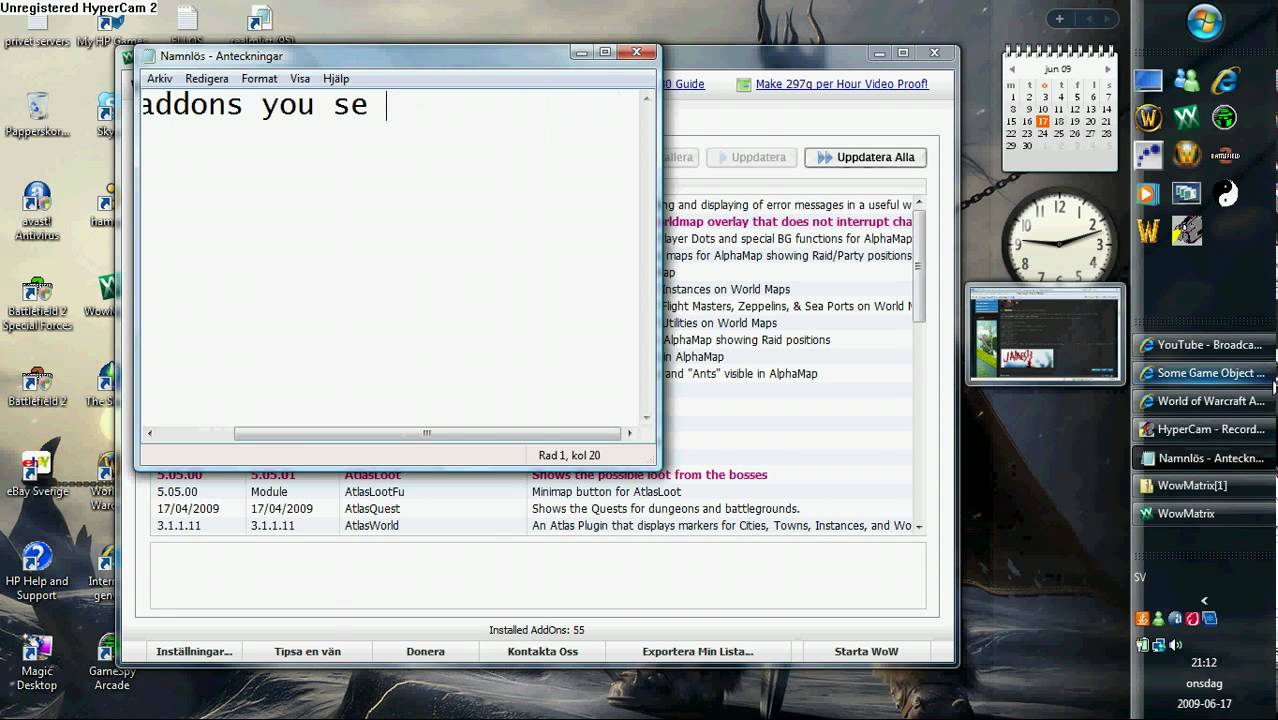The width and height of the screenshot is (1278, 720).
Task: Open the Hjälp menu in Notepad
Action: pyautogui.click(x=336, y=78)
